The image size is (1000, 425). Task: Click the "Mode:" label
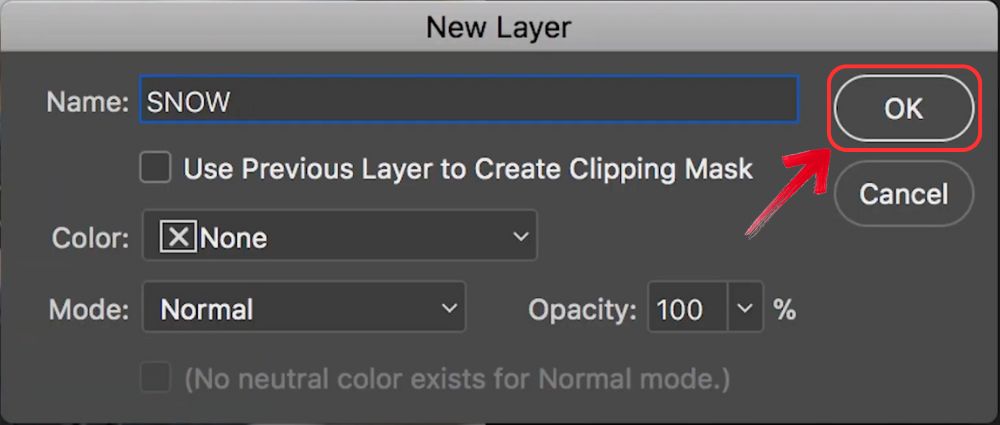pyautogui.click(x=89, y=309)
